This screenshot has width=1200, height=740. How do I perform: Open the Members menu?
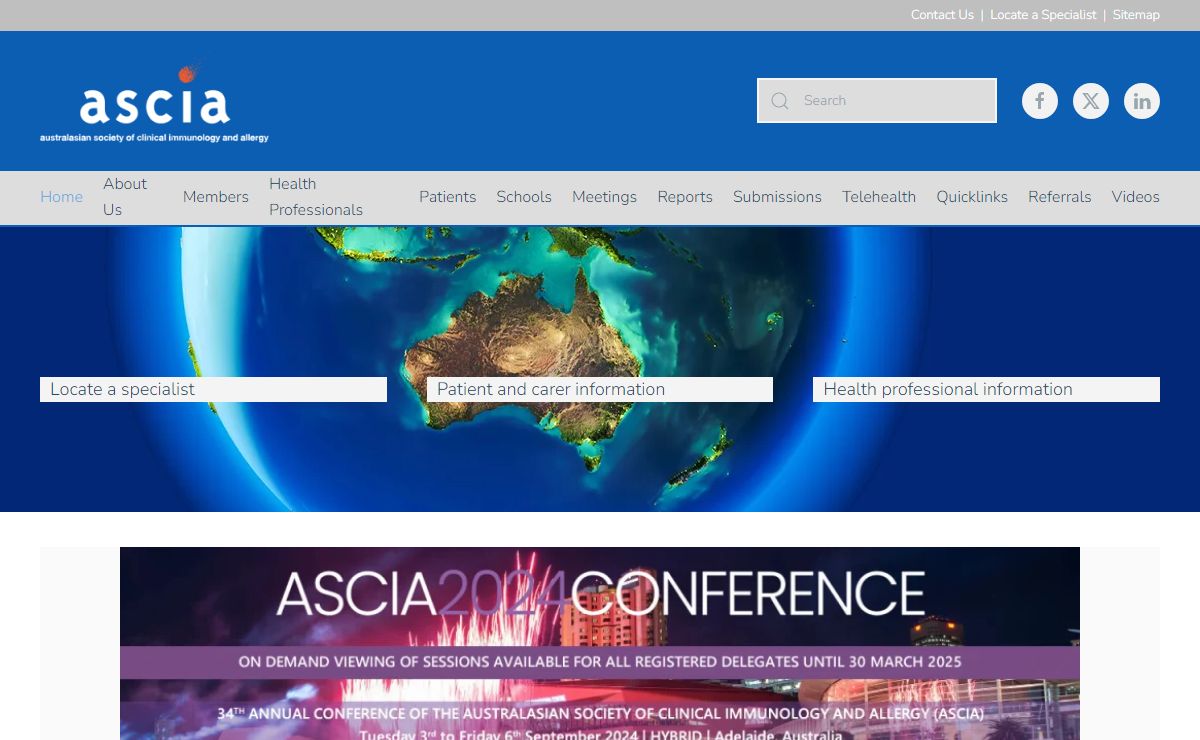[x=215, y=197]
